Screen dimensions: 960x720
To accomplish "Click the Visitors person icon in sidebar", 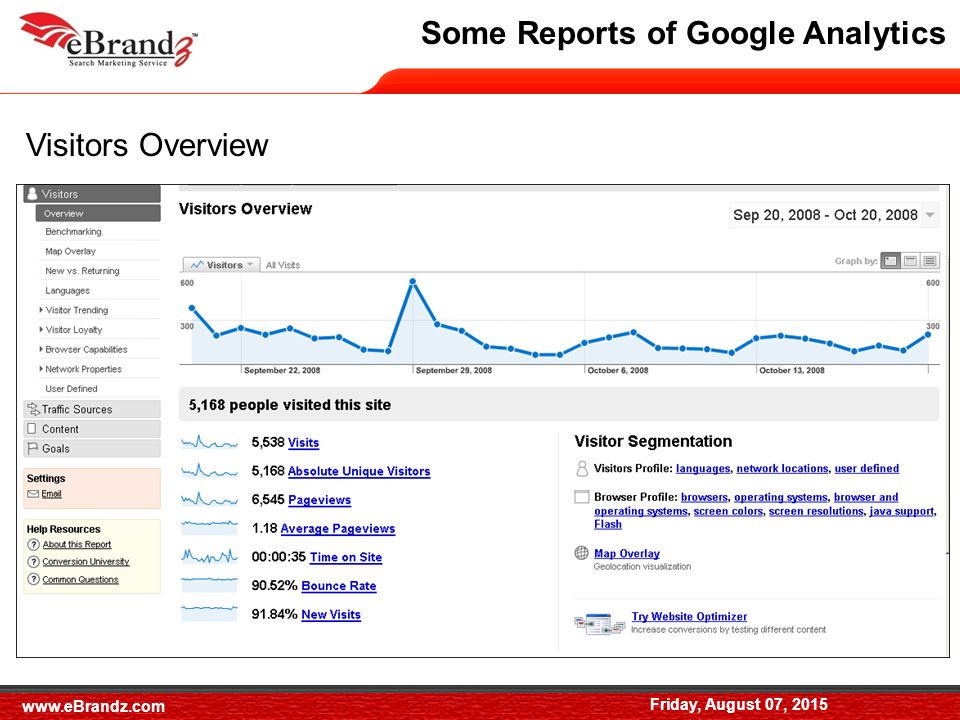I will pos(32,193).
